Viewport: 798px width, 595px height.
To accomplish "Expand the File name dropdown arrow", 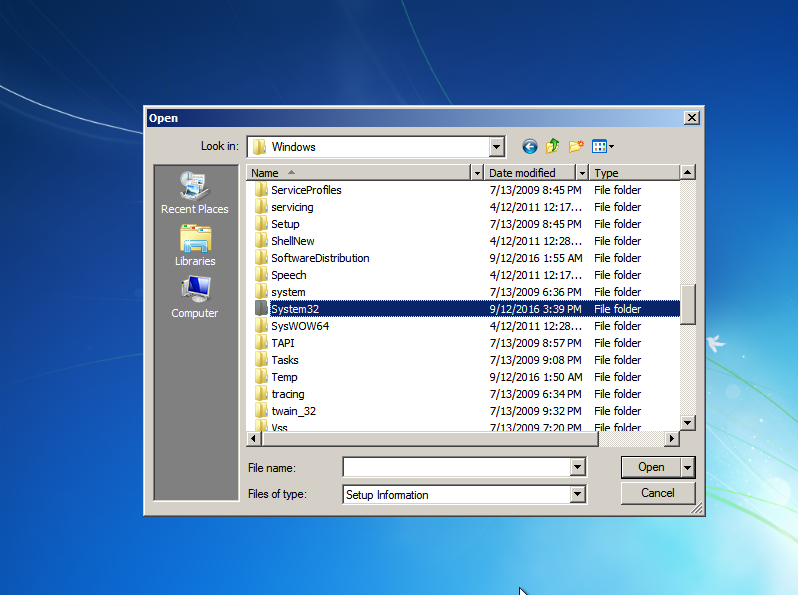I will coord(577,467).
